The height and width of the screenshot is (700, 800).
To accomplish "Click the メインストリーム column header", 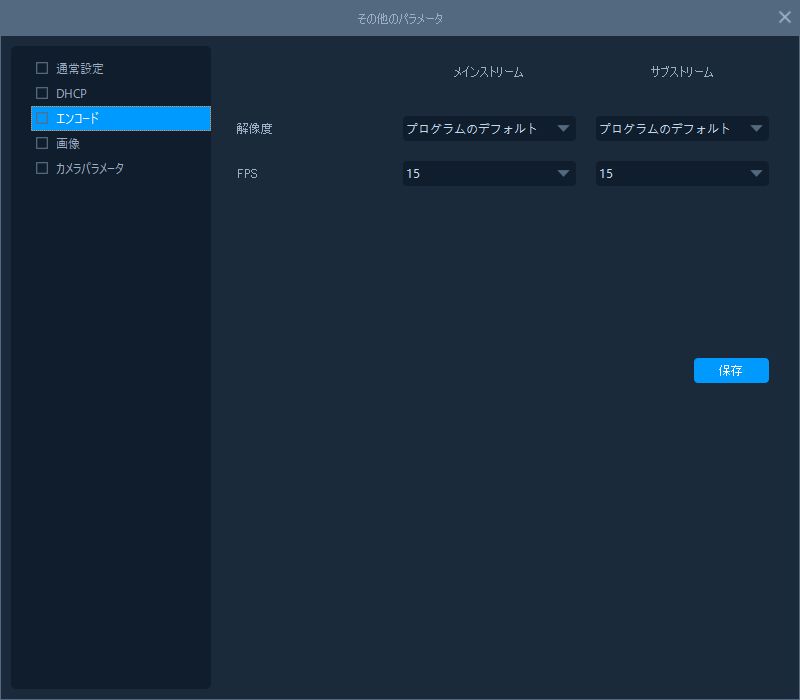I will tap(488, 72).
